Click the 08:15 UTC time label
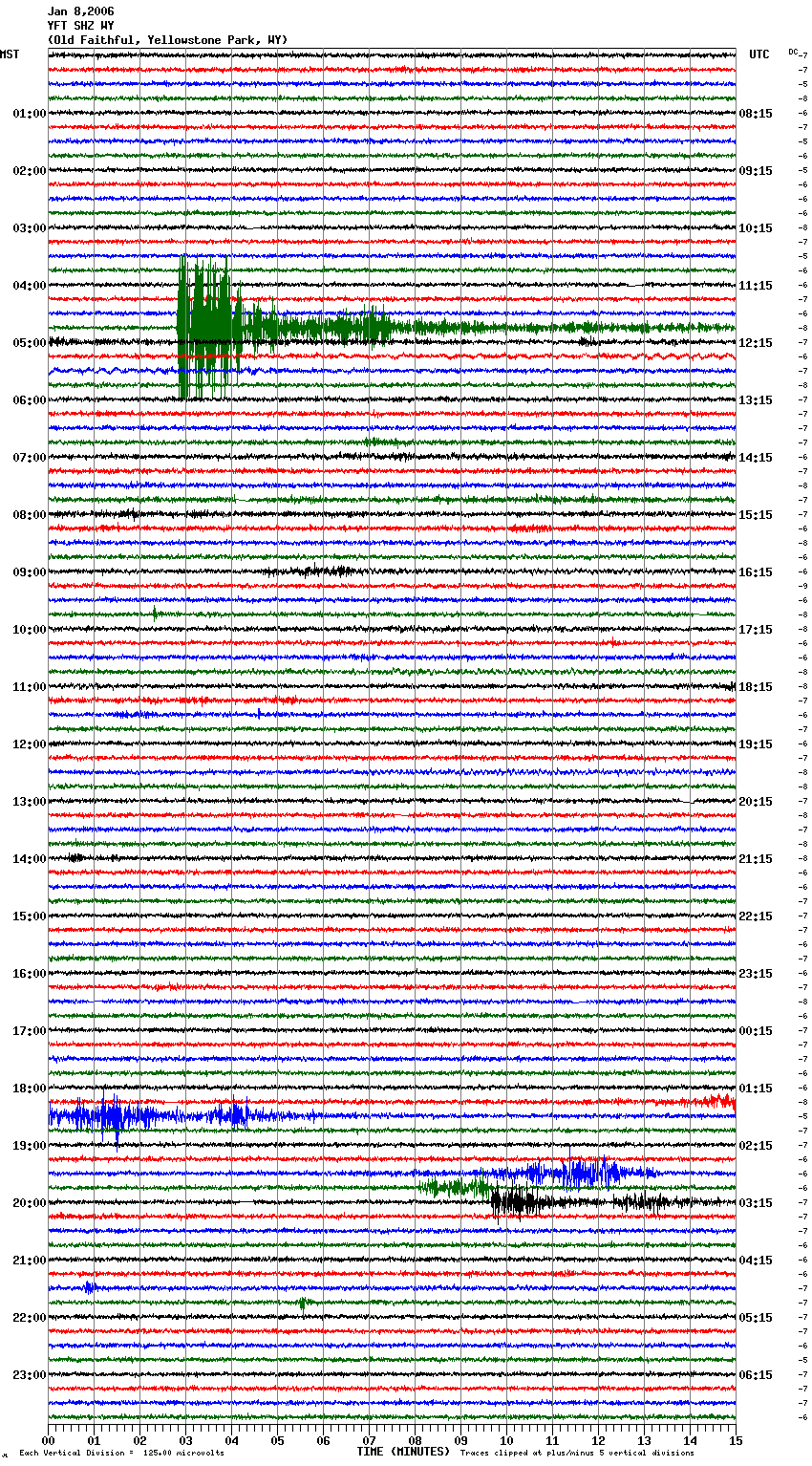Screen dimensions: 812x1466 (x=756, y=114)
